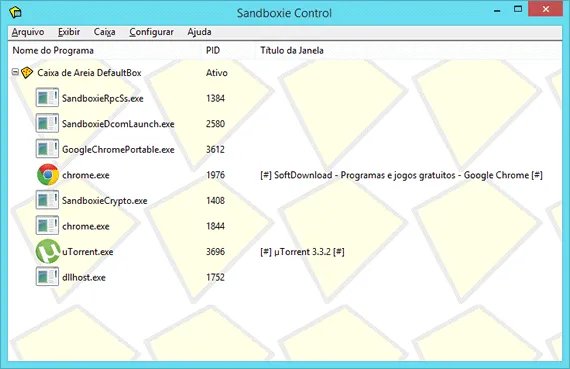Sort by Título da Janela column header
Image resolution: width=570 pixels, height=369 pixels.
click(409, 51)
